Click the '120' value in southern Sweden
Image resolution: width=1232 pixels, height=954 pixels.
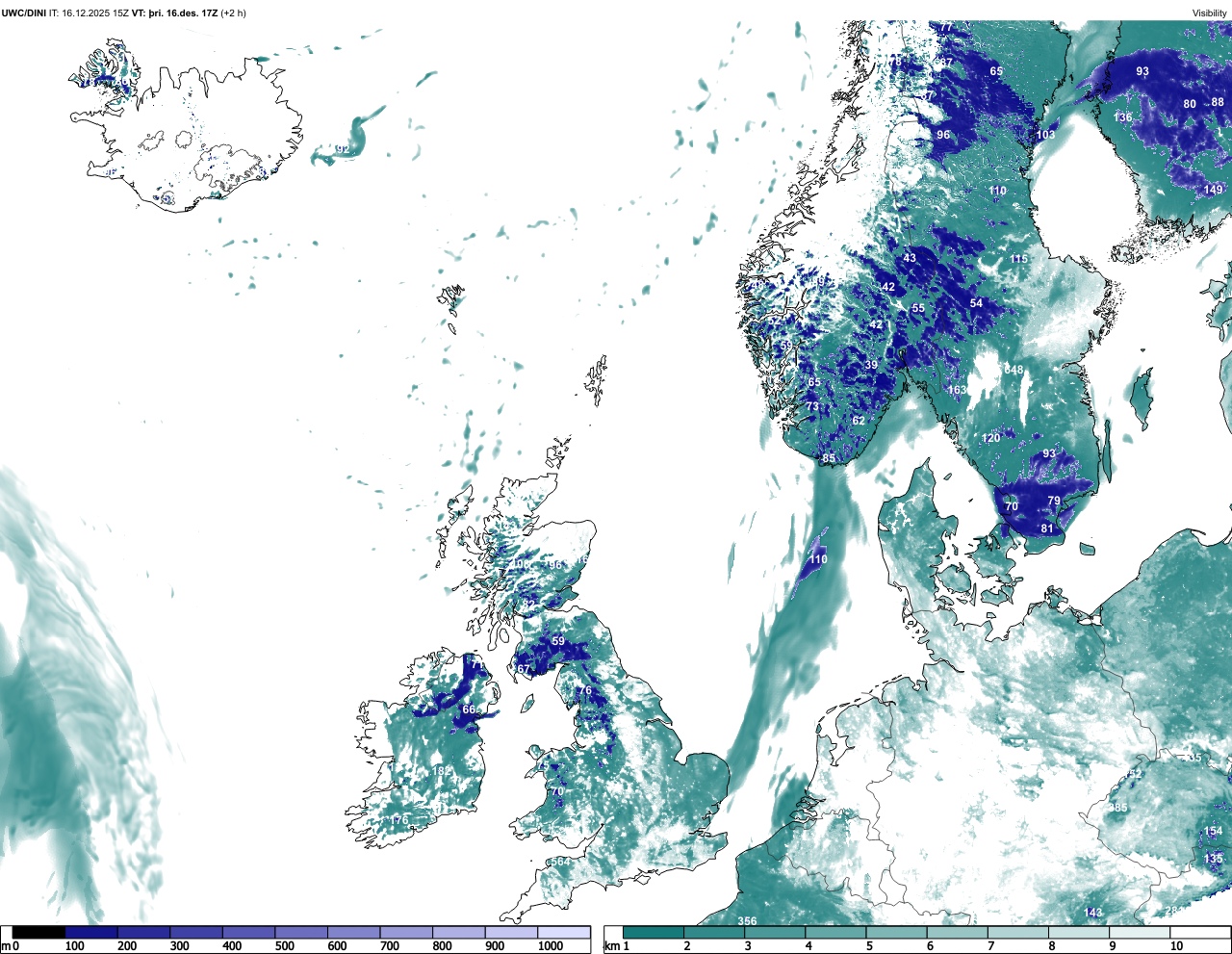(990, 438)
